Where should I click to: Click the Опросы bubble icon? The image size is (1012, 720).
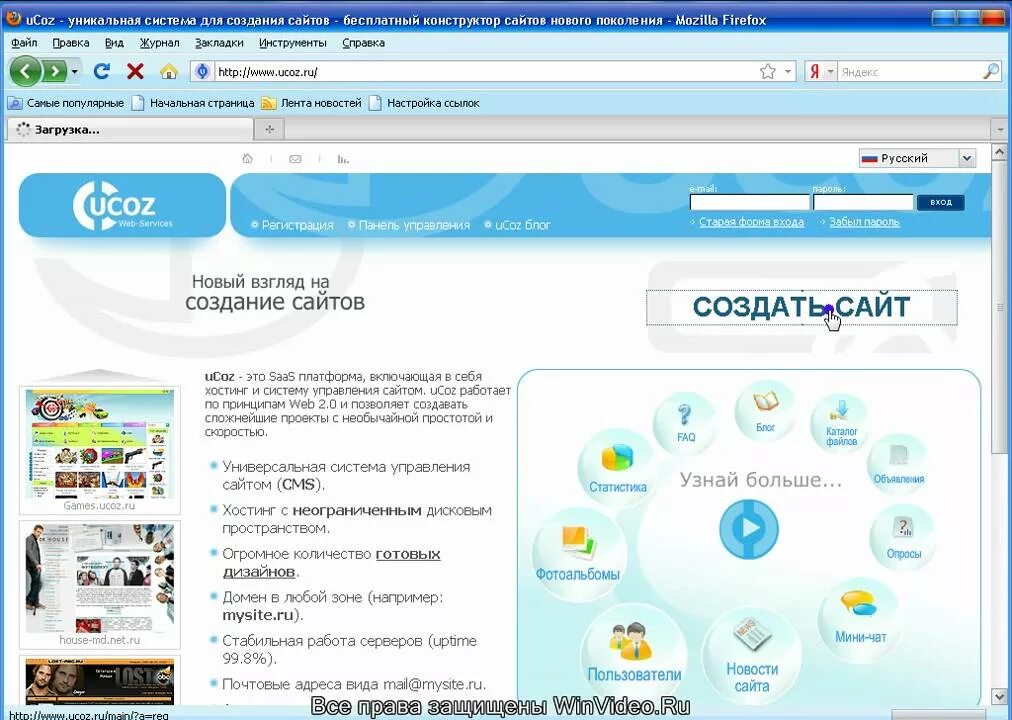coord(903,537)
